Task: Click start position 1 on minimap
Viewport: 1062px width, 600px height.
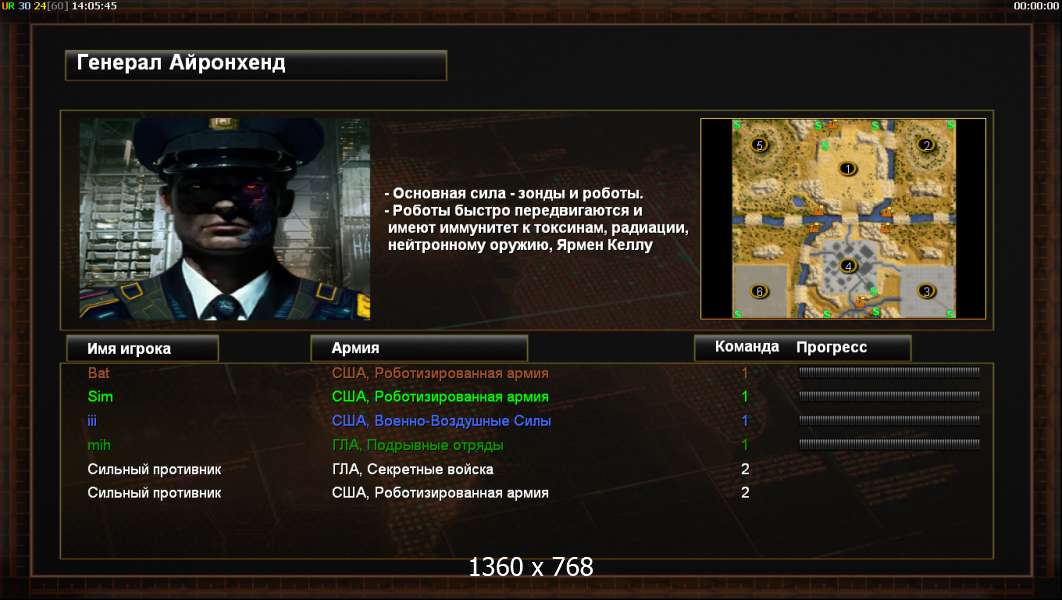Action: pos(847,169)
